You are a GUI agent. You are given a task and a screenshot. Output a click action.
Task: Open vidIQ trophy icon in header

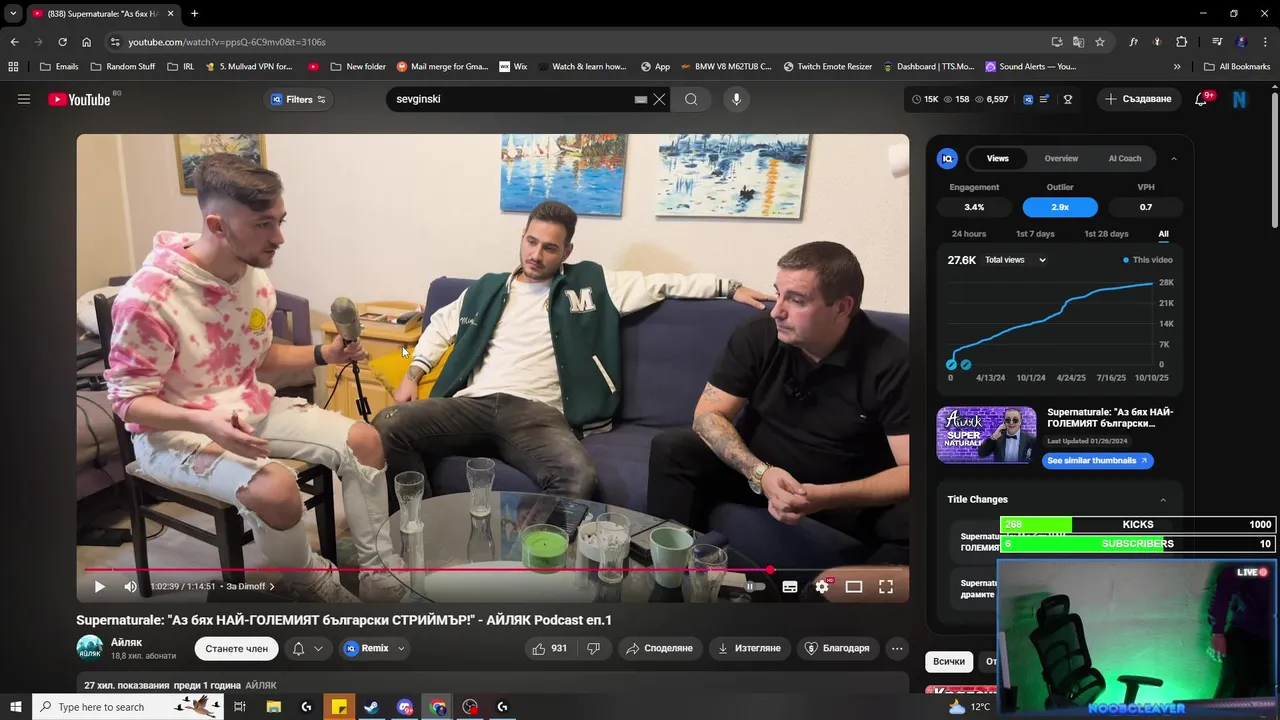tap(1068, 99)
